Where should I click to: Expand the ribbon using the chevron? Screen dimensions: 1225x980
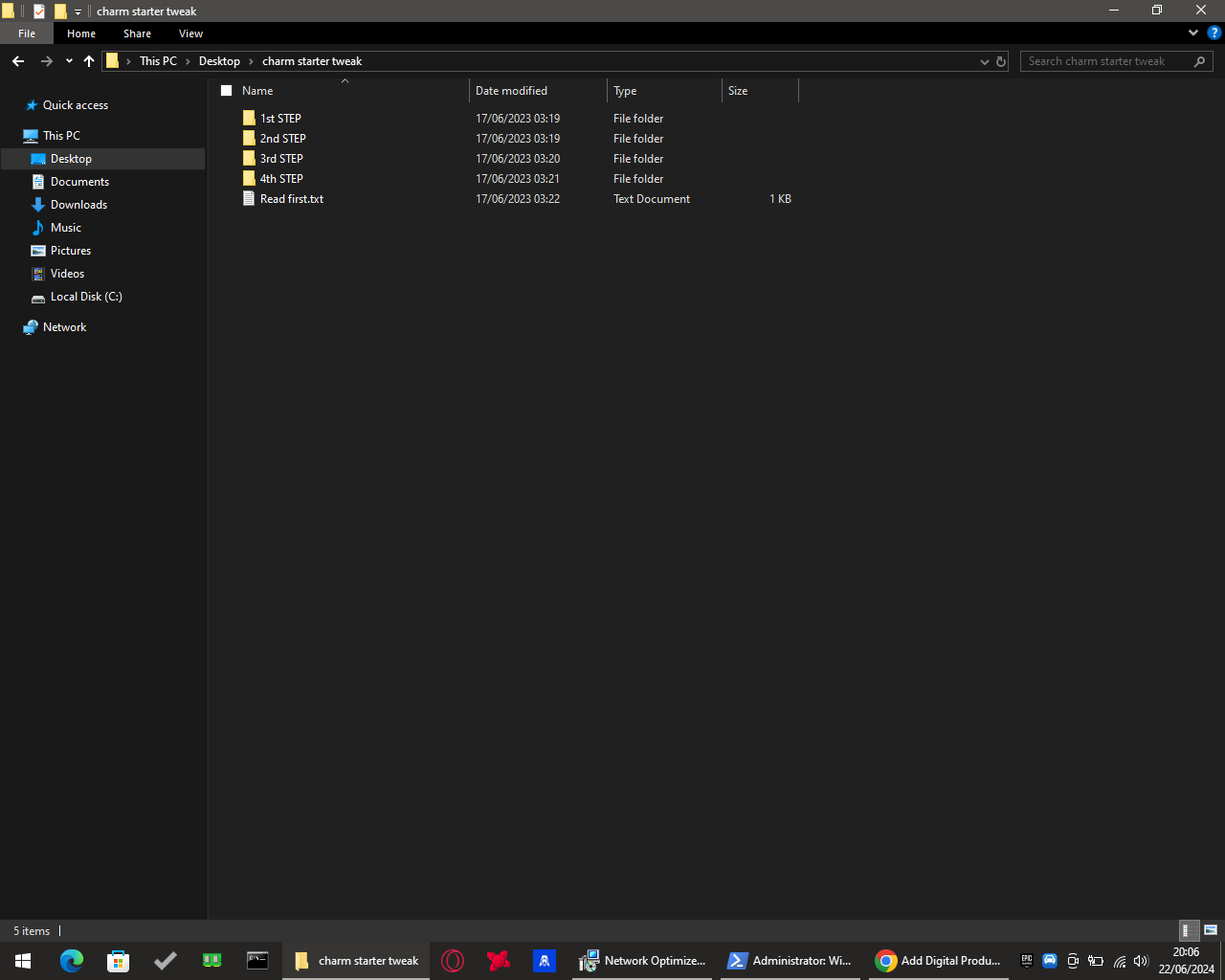[x=1193, y=33]
